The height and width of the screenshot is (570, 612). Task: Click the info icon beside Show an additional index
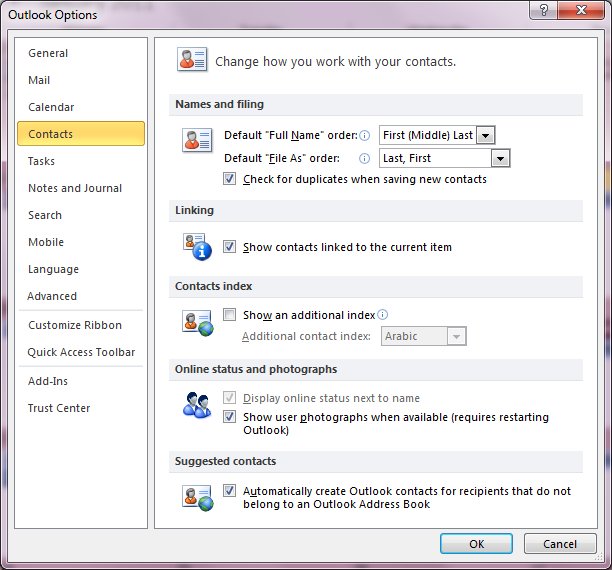point(383,315)
